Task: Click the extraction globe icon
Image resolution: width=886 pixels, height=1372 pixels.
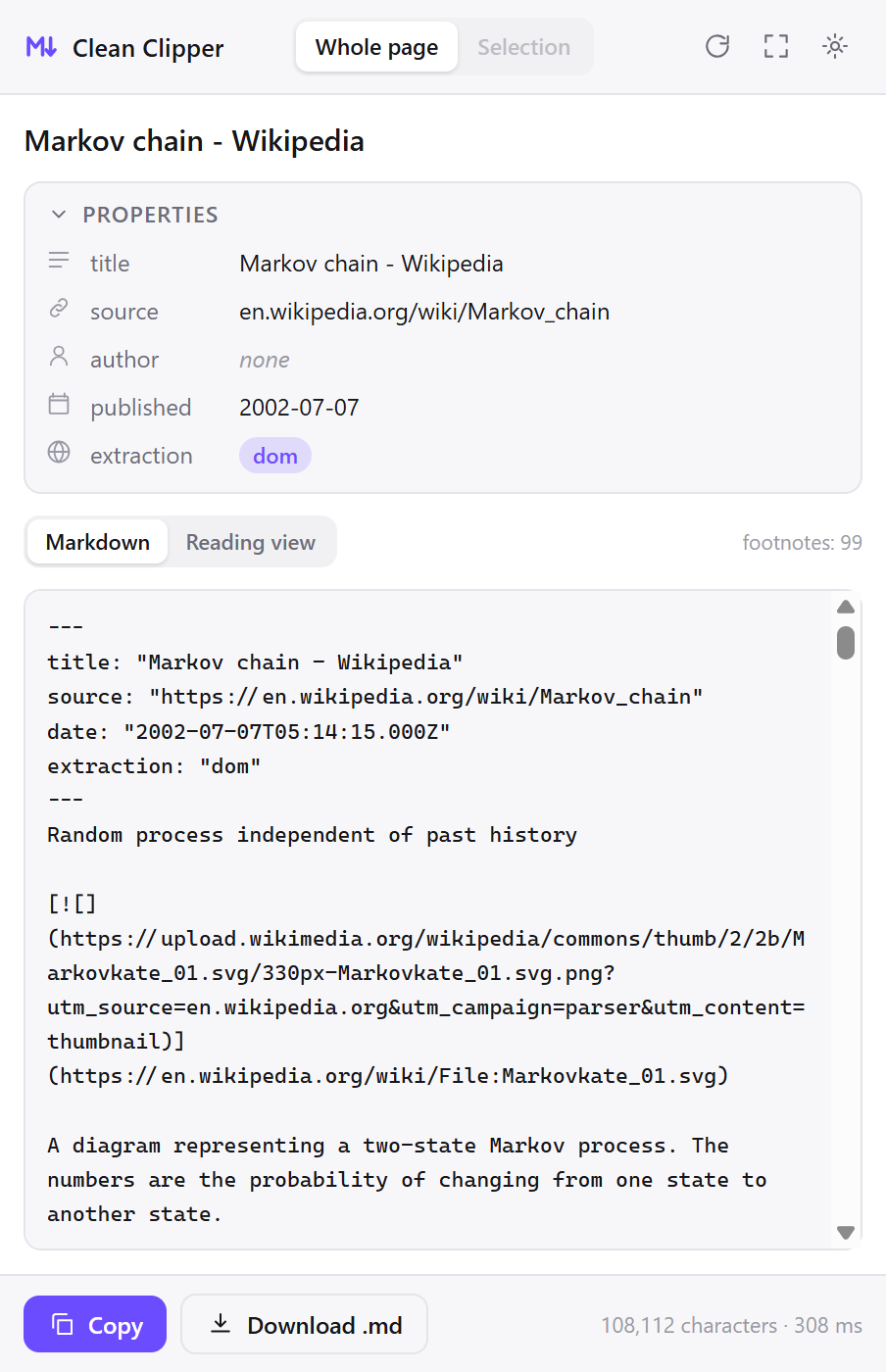Action: (59, 452)
